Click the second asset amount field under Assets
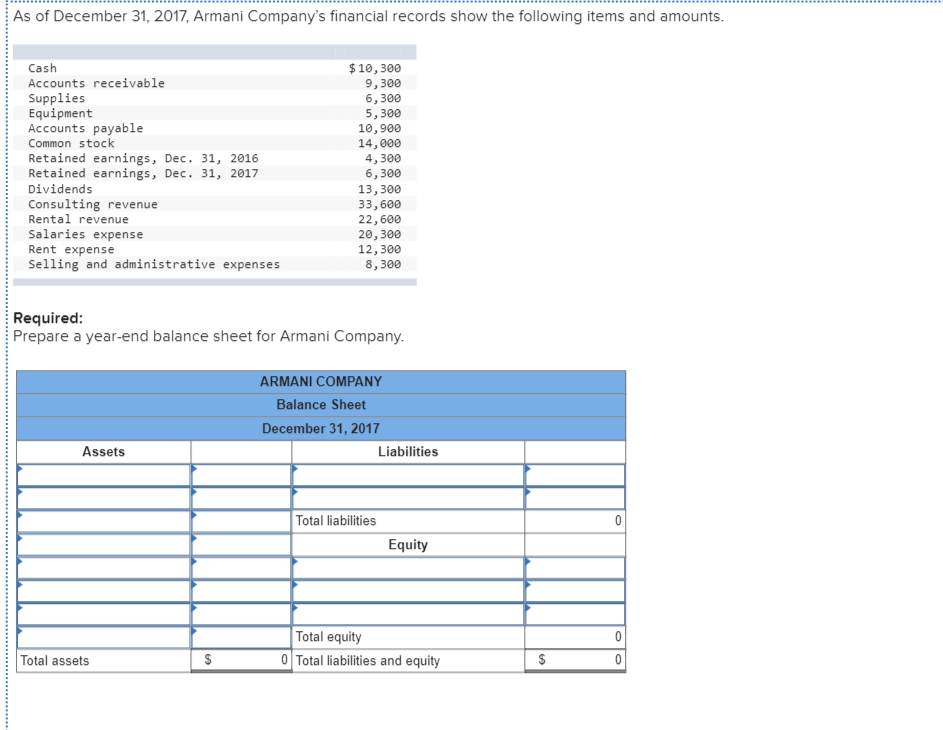The width and height of the screenshot is (943, 730). pos(241,498)
